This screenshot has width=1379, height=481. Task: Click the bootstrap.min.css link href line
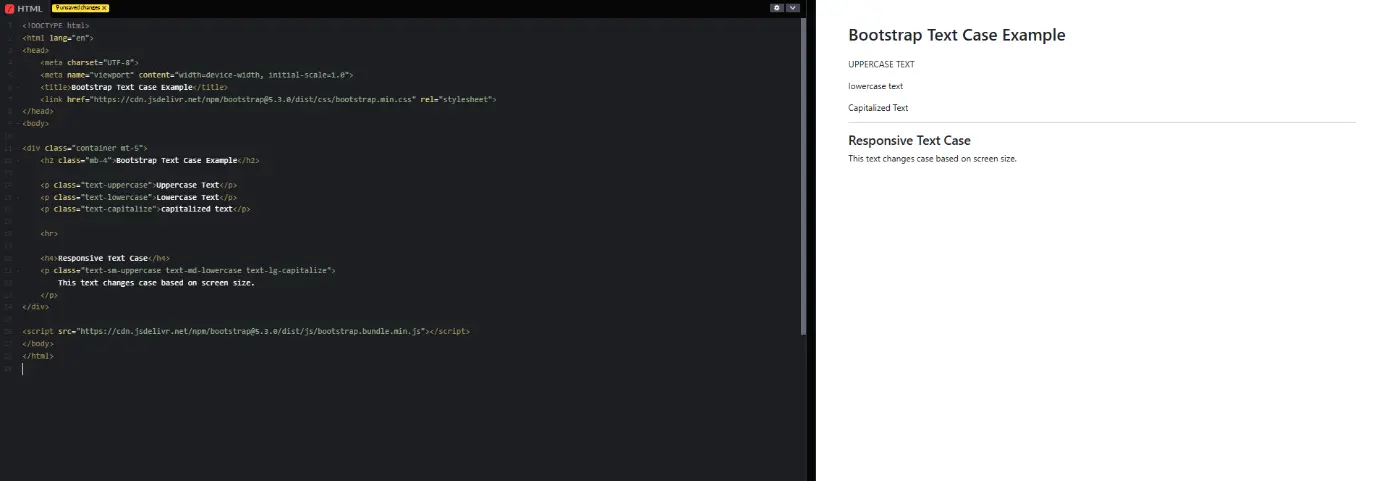tap(268, 99)
